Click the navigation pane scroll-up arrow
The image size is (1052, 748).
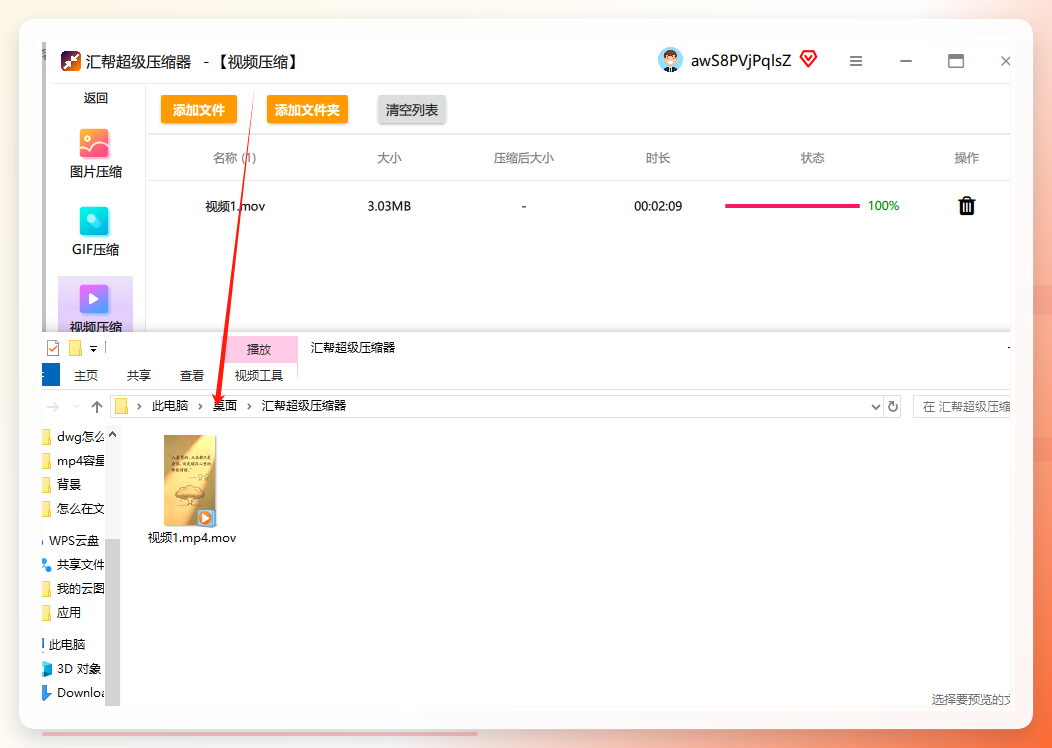(x=113, y=434)
